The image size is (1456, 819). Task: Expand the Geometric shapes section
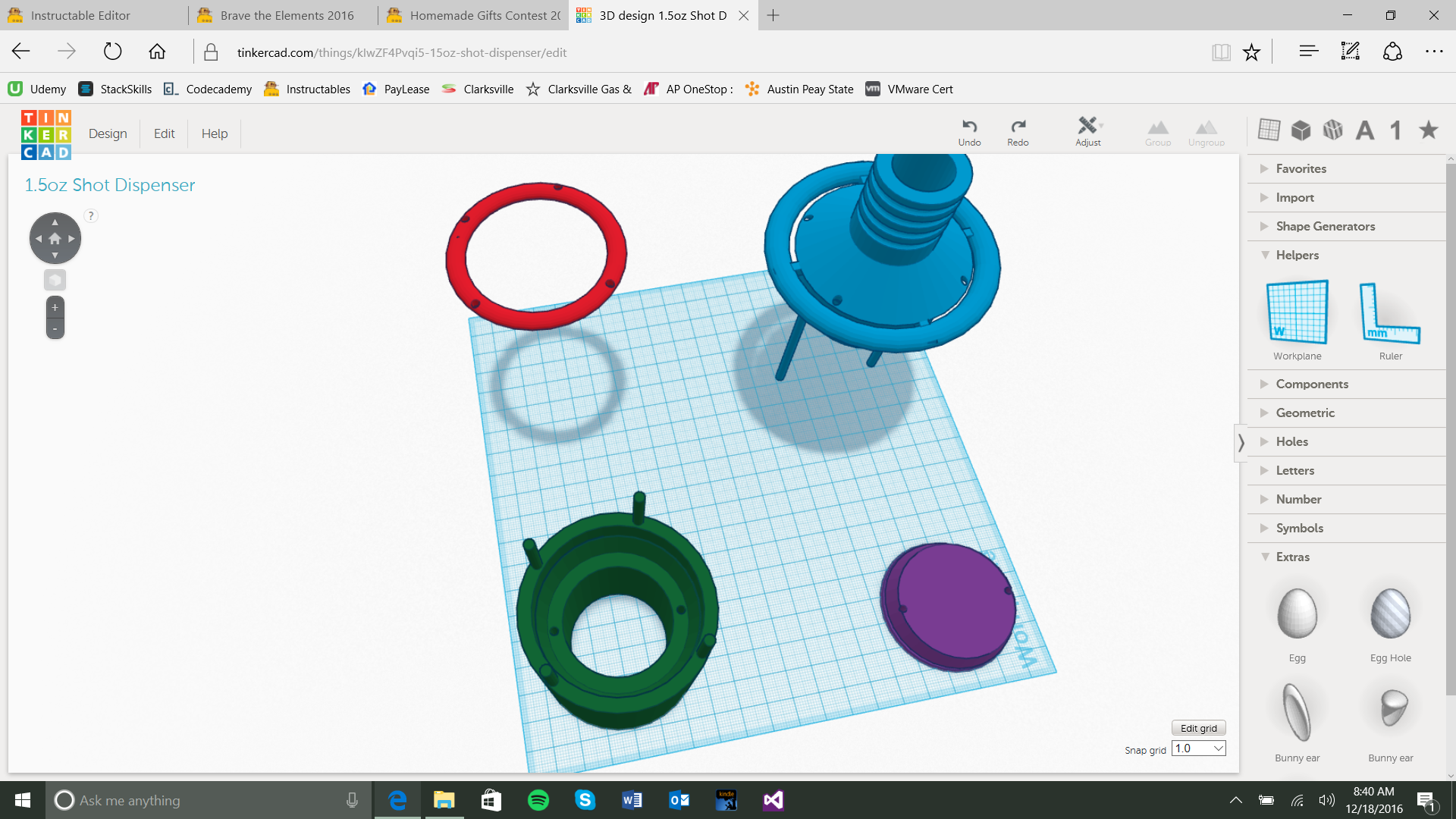1304,413
